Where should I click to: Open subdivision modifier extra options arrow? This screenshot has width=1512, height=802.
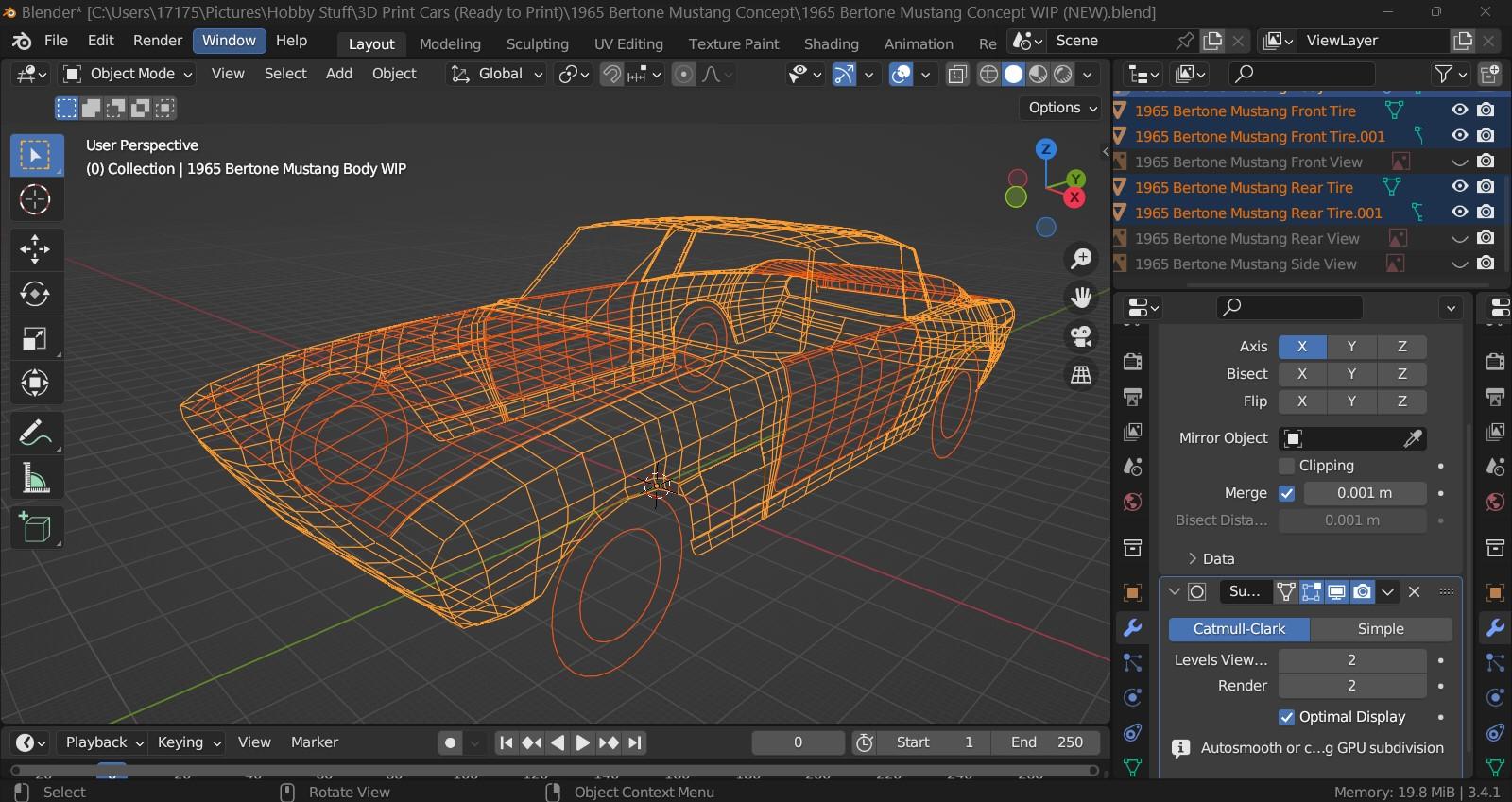(1387, 591)
